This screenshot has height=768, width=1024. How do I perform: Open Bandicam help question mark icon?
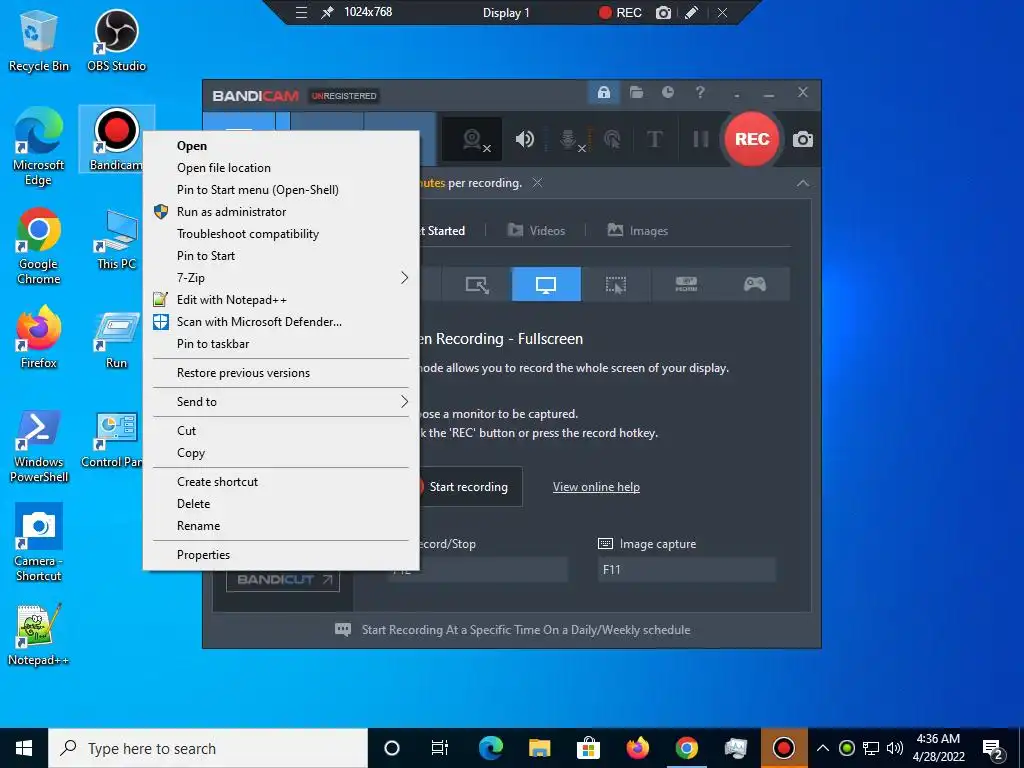[x=699, y=93]
